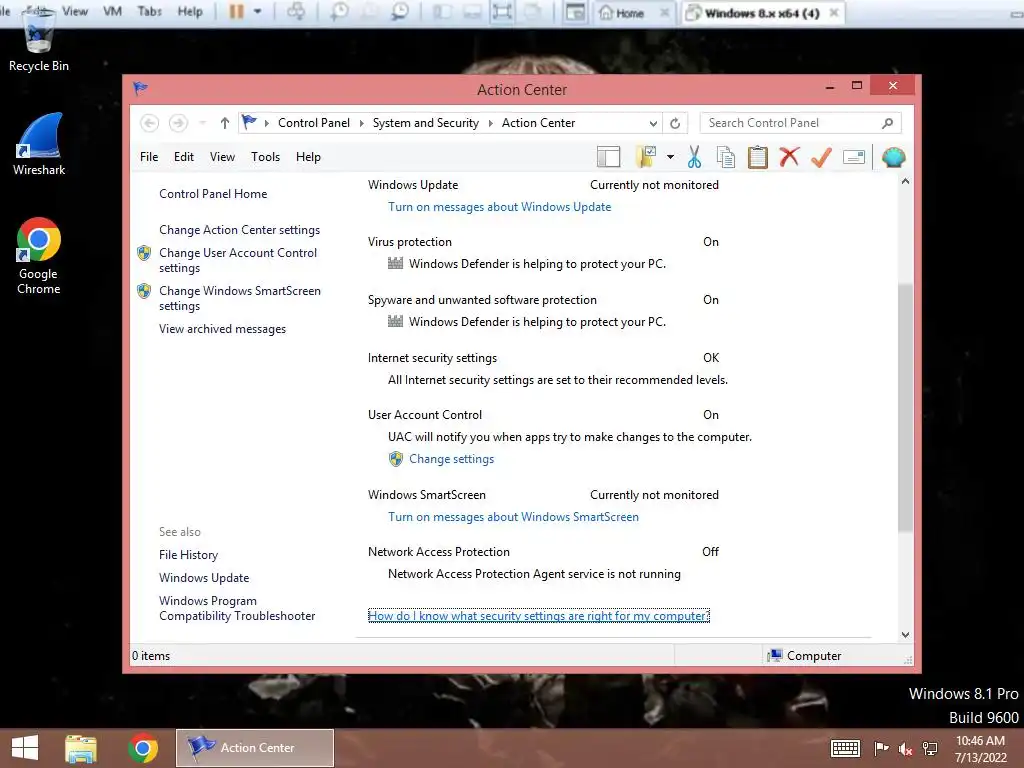
Task: Click the Paste clipboard toolbar icon
Action: [x=758, y=157]
